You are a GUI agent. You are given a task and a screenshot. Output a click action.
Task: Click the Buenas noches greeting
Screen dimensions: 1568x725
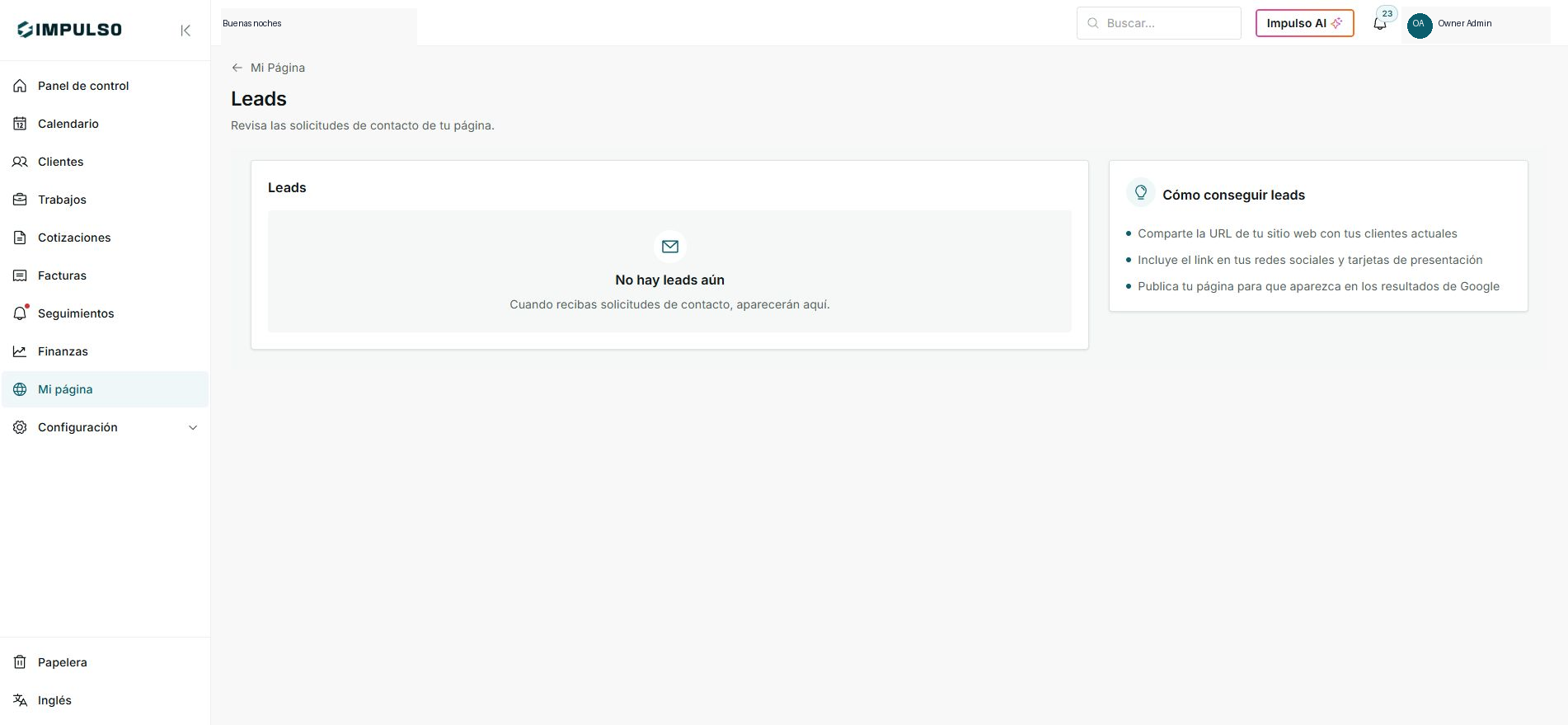pyautogui.click(x=252, y=23)
